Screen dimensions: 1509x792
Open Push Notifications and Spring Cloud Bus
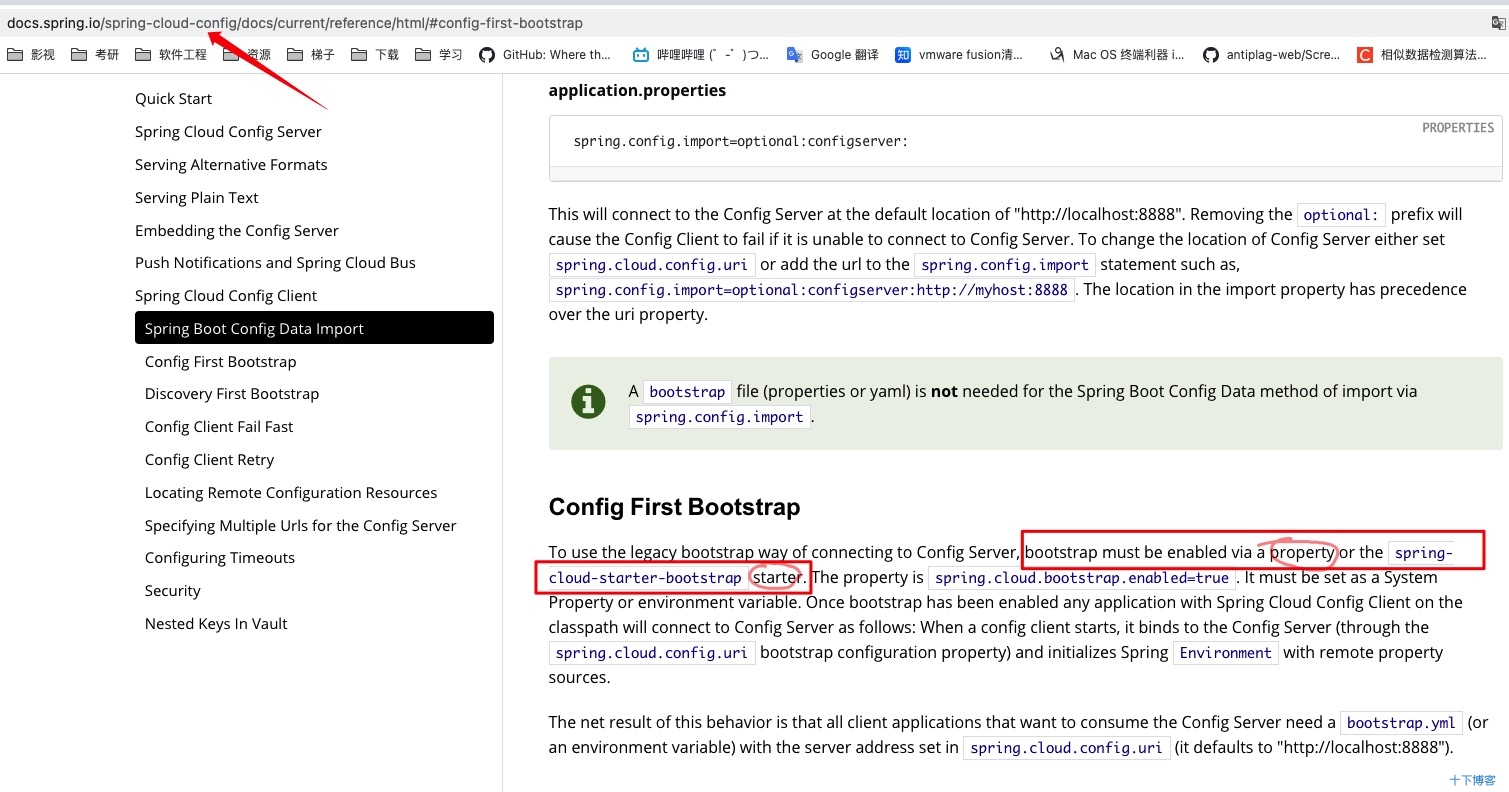[275, 262]
